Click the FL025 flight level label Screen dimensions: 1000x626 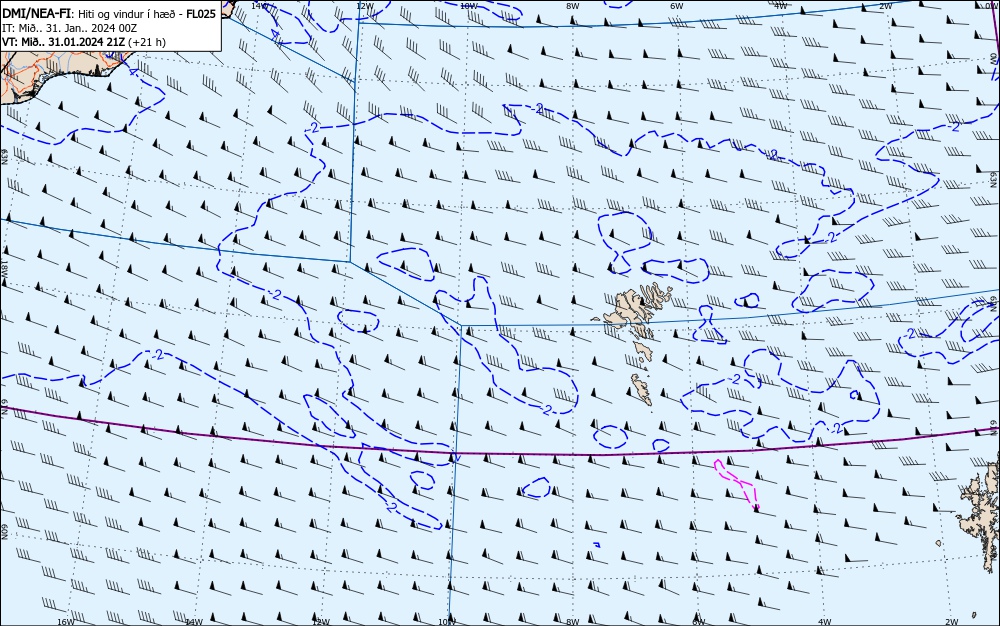click(x=201, y=14)
